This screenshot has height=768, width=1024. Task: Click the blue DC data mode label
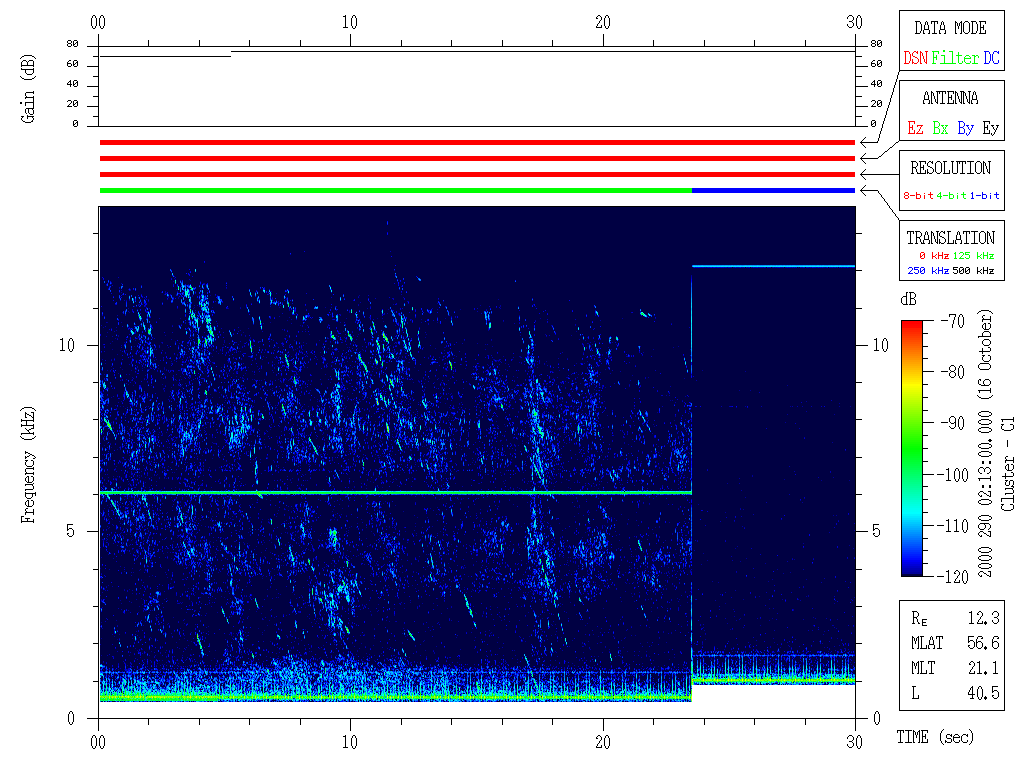(991, 59)
